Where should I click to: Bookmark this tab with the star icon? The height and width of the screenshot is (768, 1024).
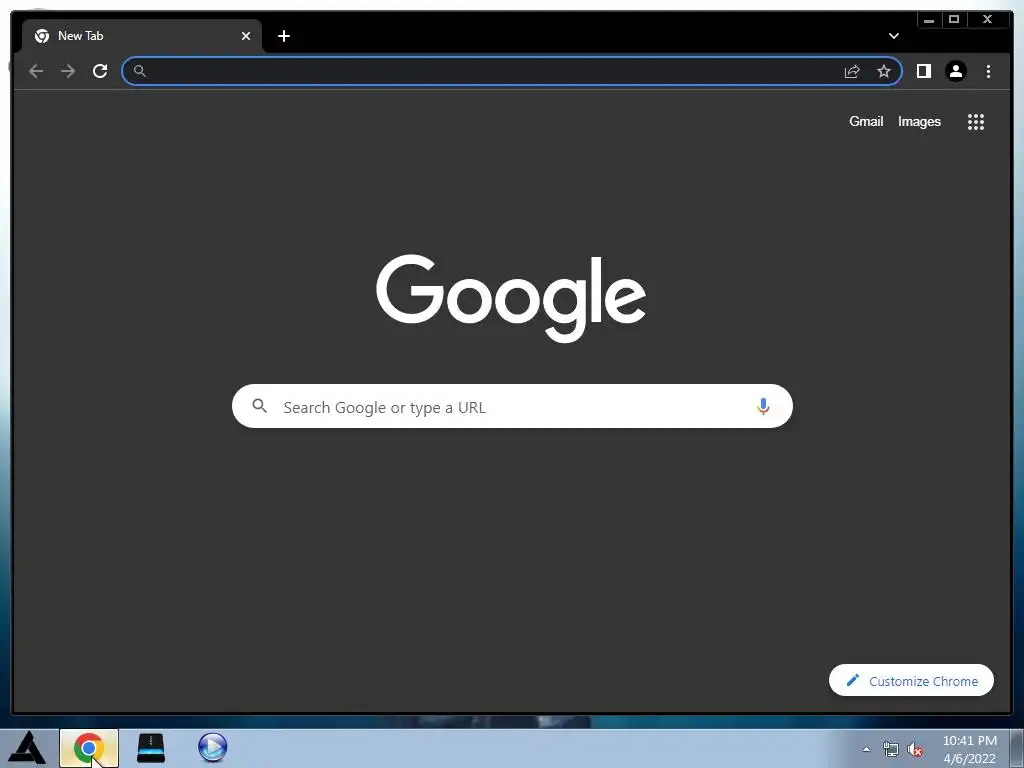(x=884, y=71)
